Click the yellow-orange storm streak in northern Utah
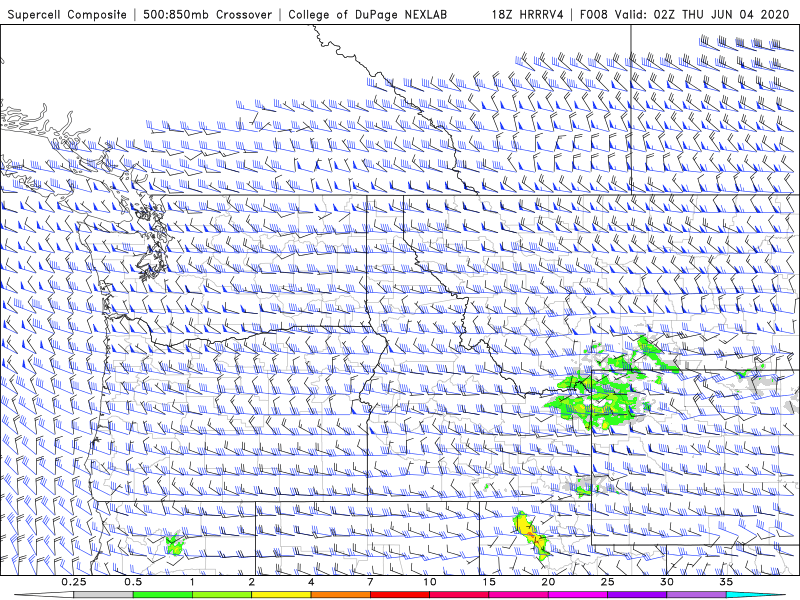The width and height of the screenshot is (800, 600). click(x=532, y=536)
